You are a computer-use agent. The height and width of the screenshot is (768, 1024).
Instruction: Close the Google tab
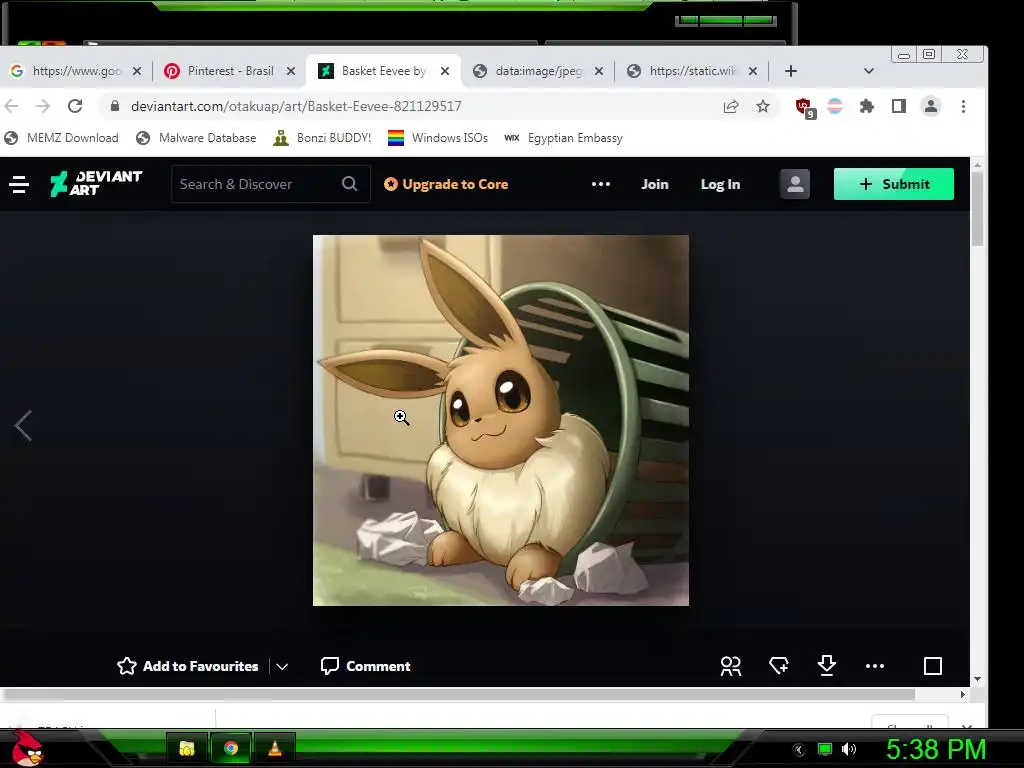tap(136, 71)
